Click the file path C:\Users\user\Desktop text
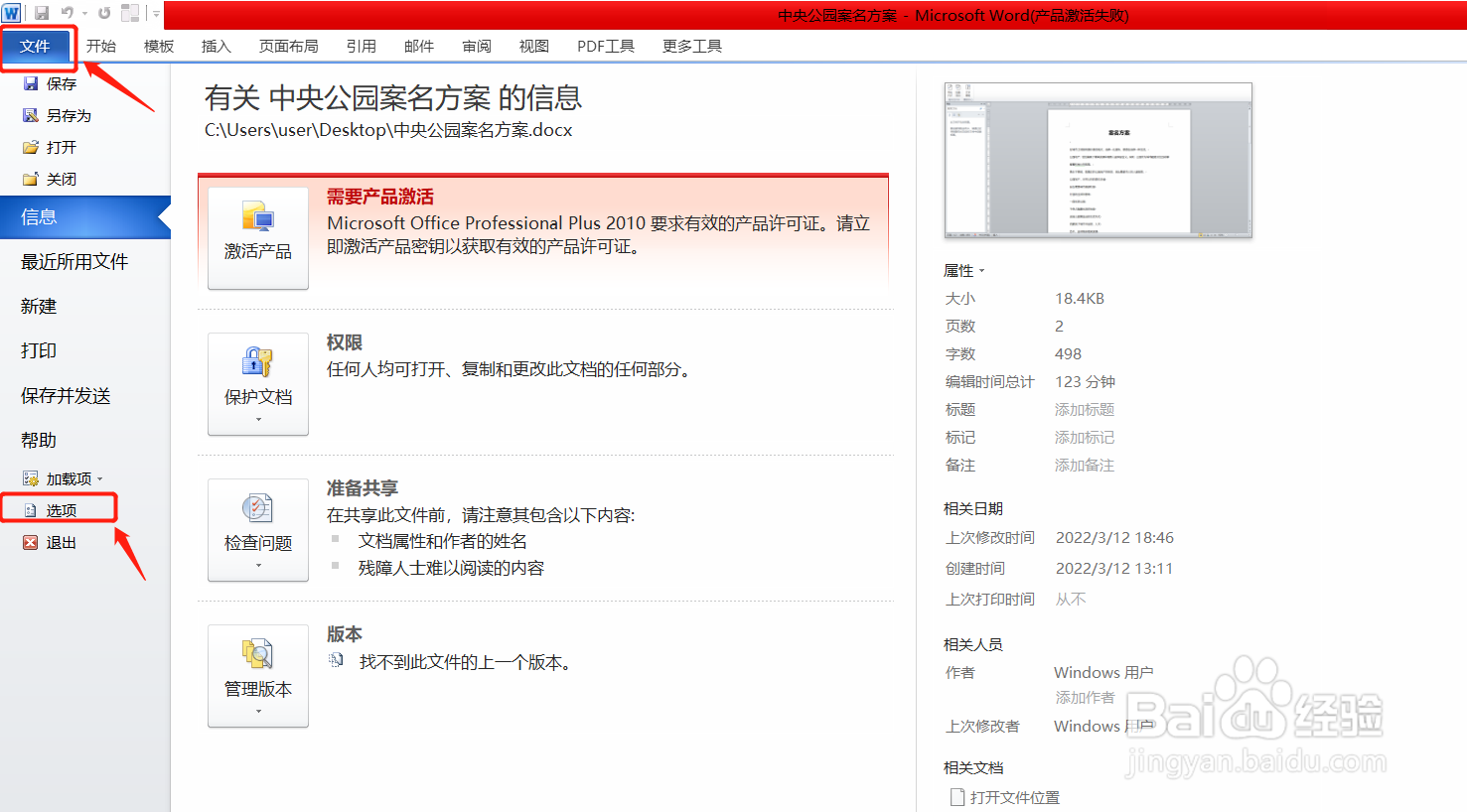The width and height of the screenshot is (1467, 812). point(388,130)
